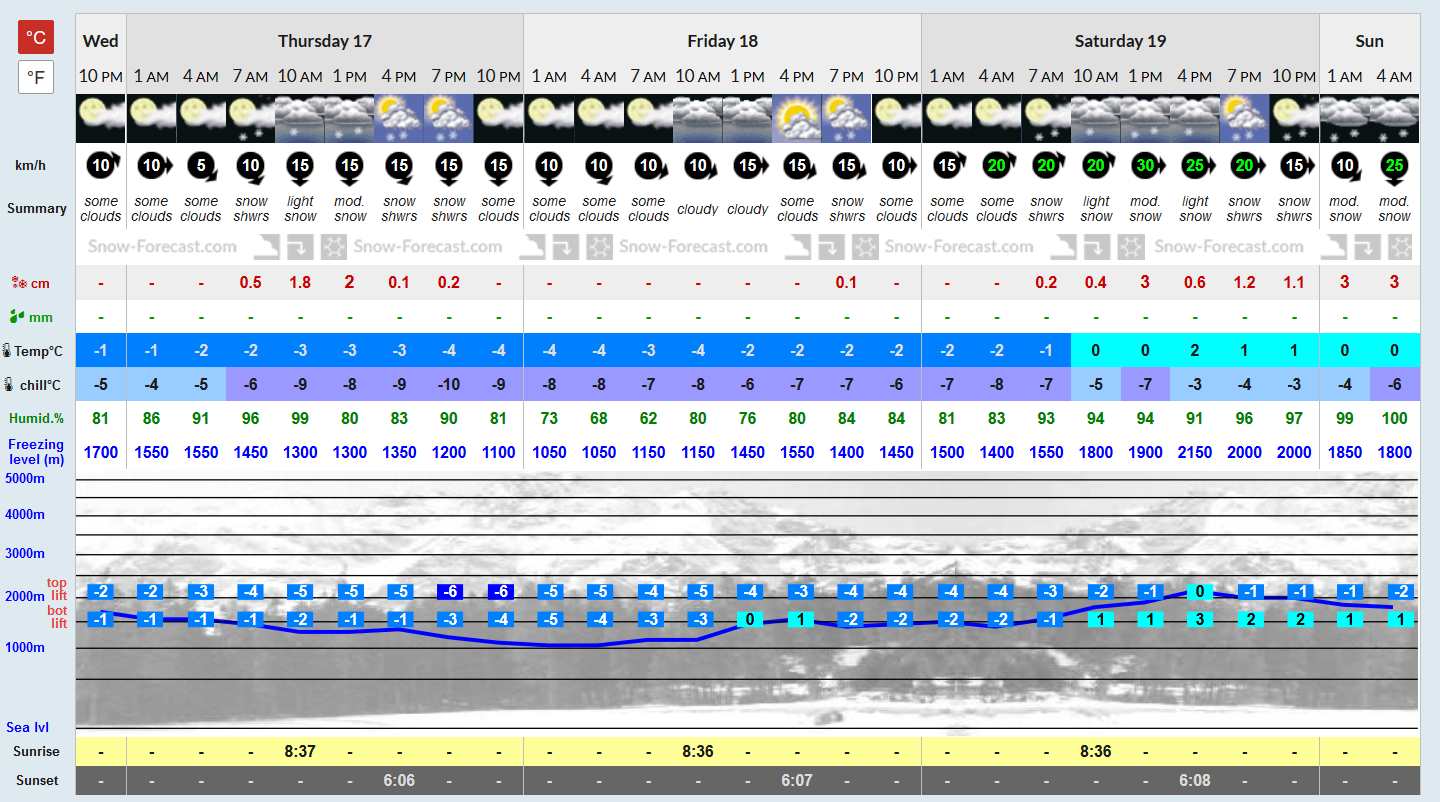
Task: Click Saturday 1 PM moderate snow weather icon
Action: pyautogui.click(x=1145, y=119)
